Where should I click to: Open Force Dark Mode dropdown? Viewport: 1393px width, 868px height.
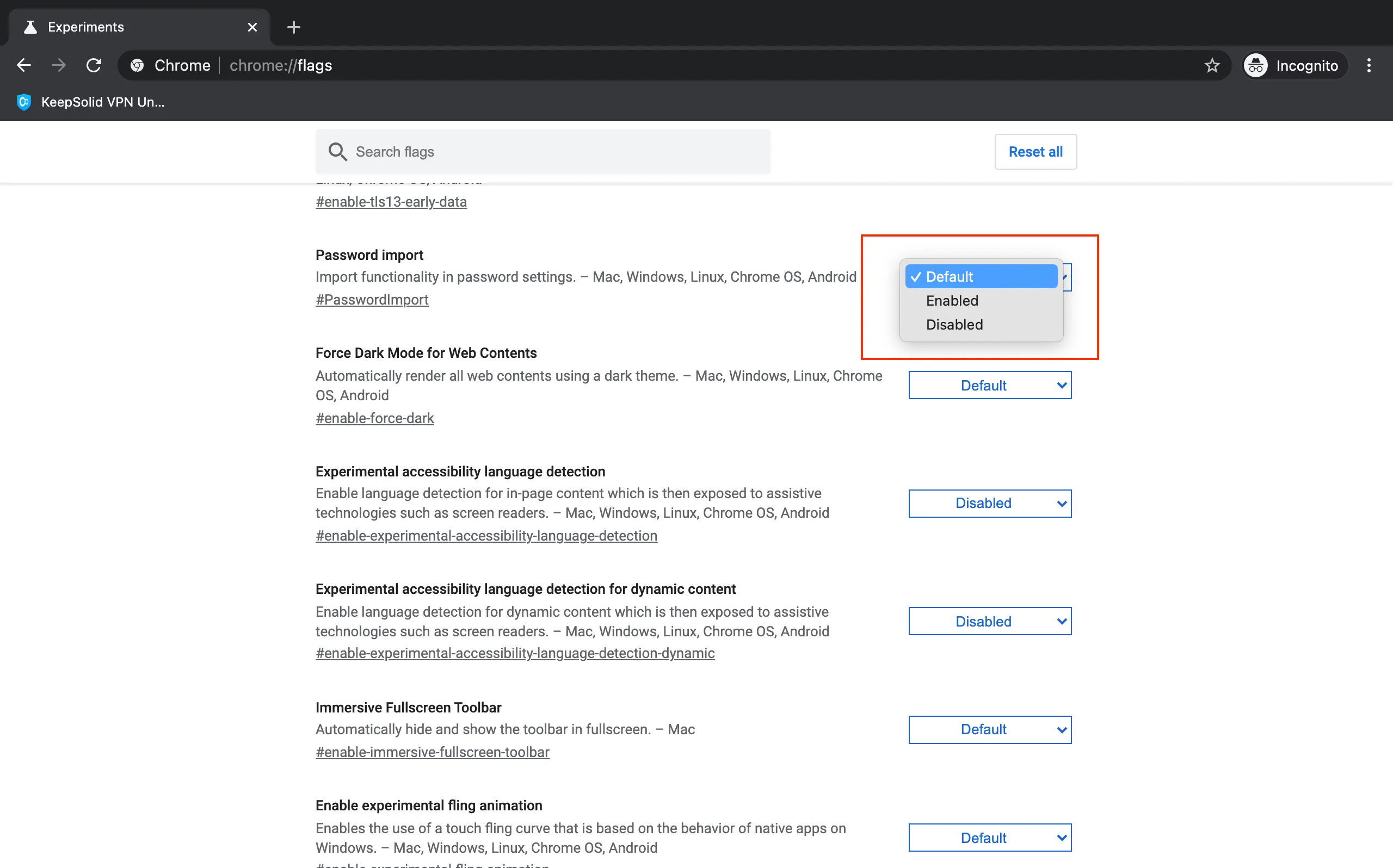(989, 385)
